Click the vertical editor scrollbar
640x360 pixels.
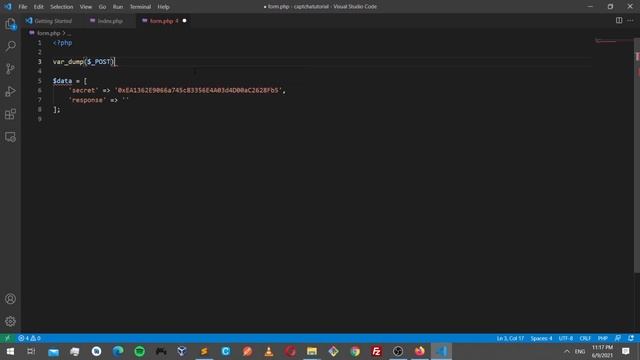[x=637, y=155]
